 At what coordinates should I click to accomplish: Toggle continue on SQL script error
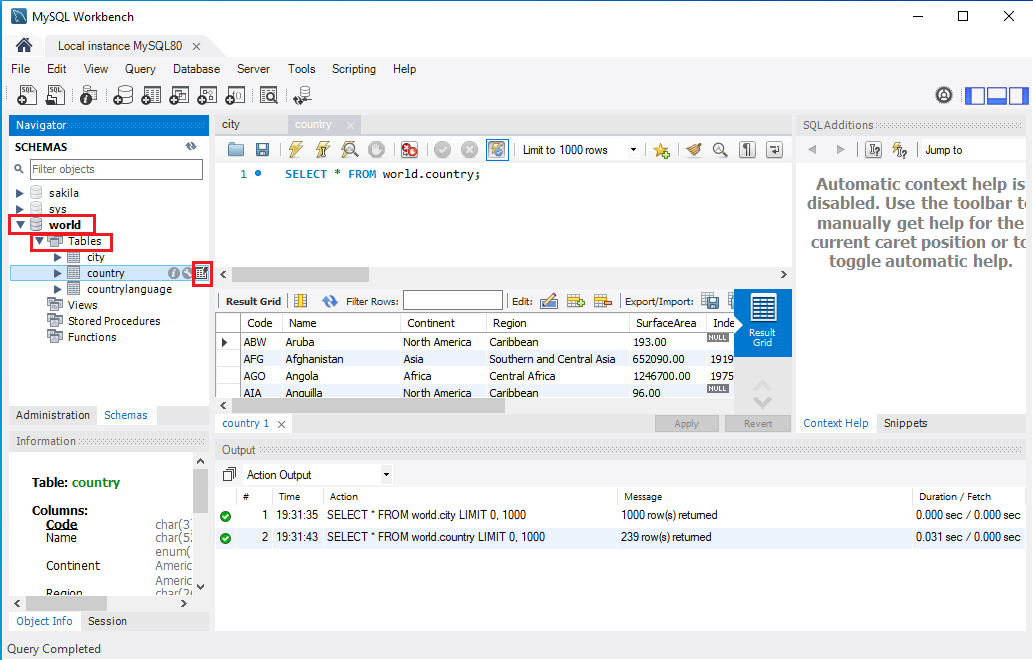(409, 150)
